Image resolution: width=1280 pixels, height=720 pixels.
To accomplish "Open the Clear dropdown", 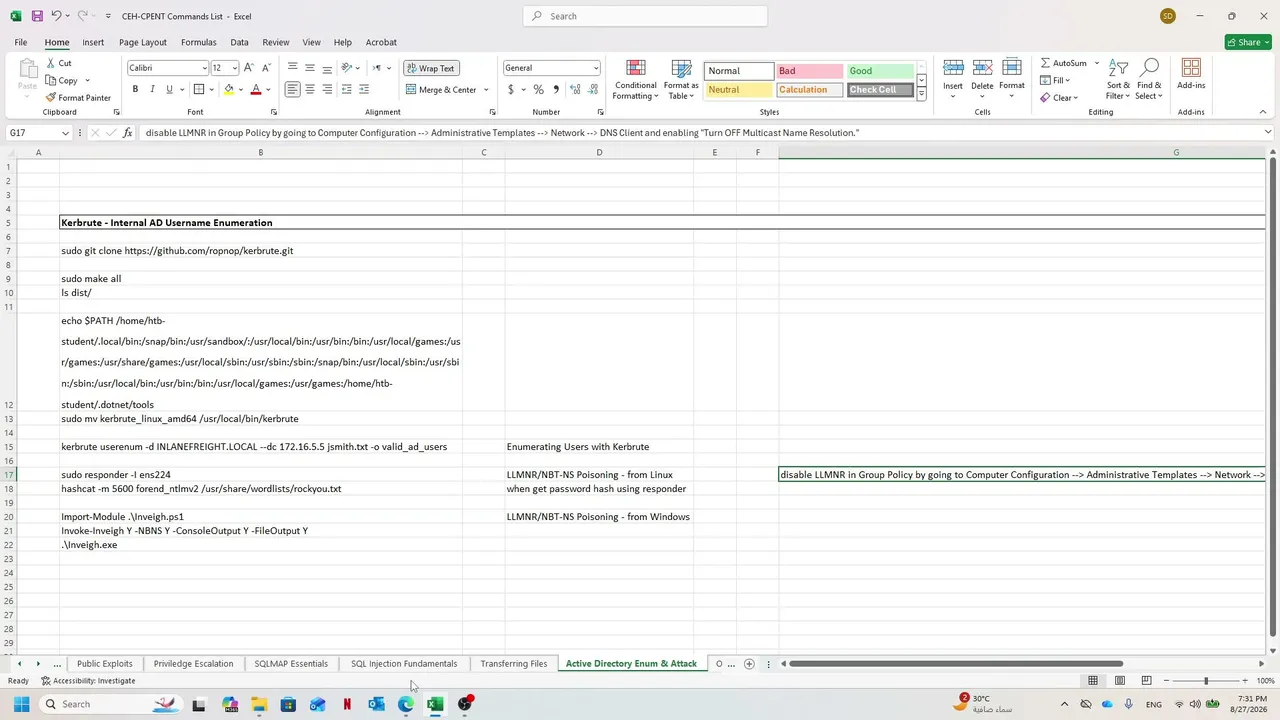I will [x=1058, y=98].
